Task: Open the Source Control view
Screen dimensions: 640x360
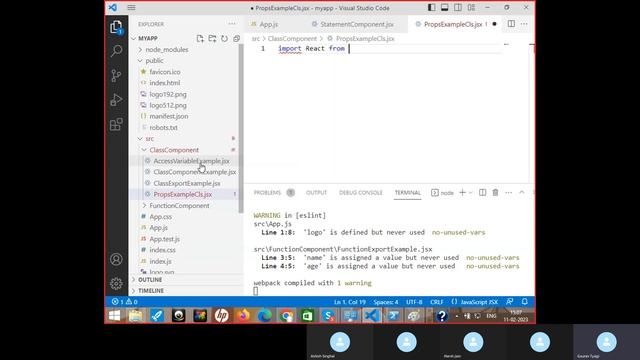Action: click(x=116, y=76)
